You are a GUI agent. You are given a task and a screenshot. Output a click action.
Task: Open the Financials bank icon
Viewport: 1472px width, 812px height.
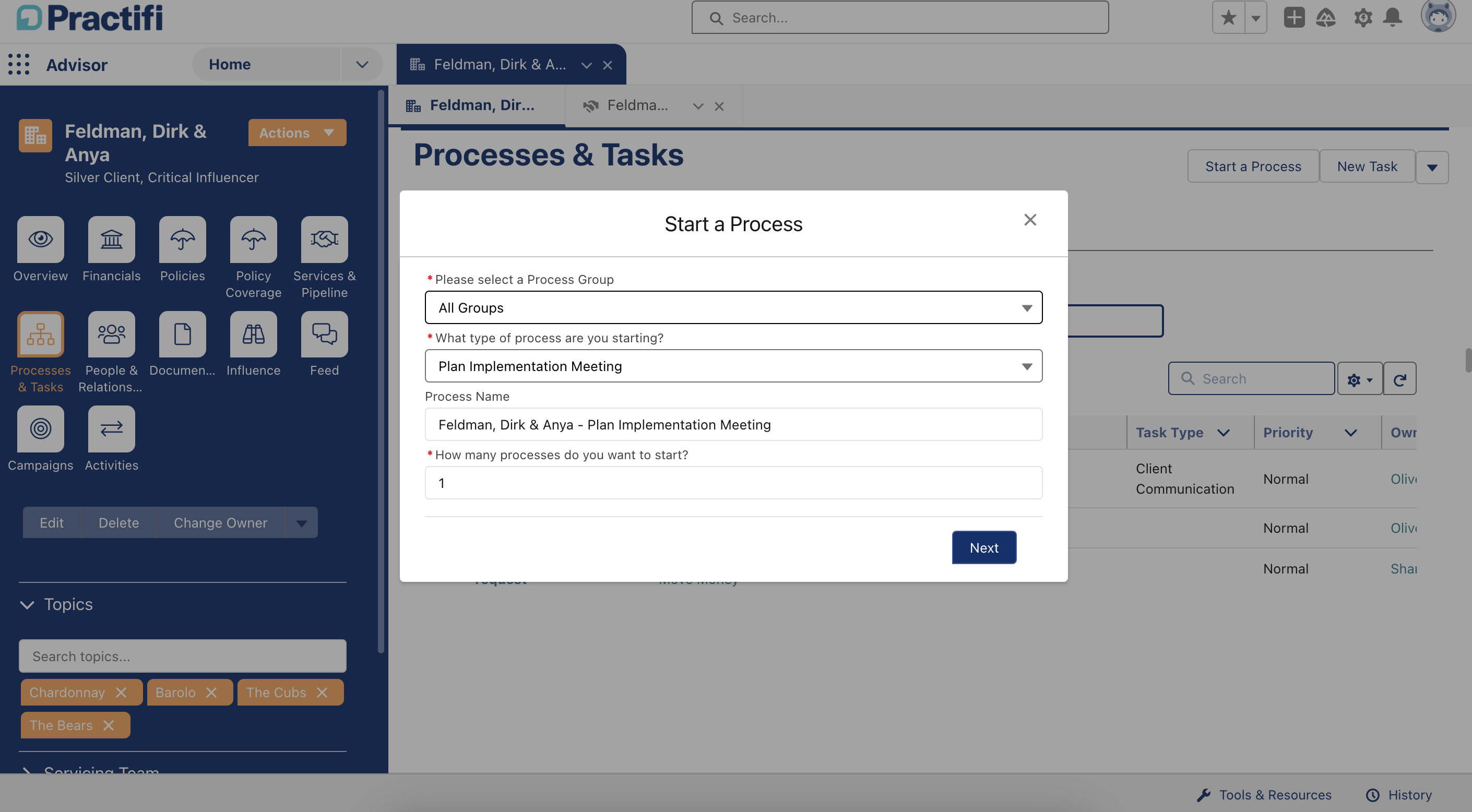tap(111, 239)
